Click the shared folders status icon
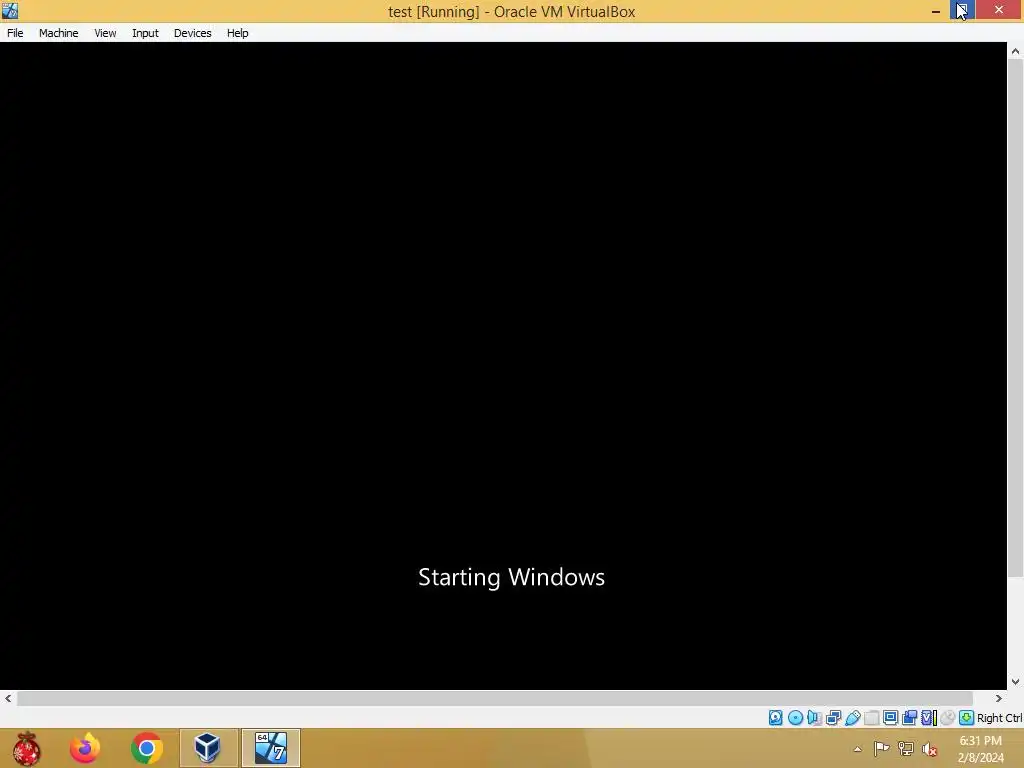Screen dimensions: 1024x768 (871, 718)
